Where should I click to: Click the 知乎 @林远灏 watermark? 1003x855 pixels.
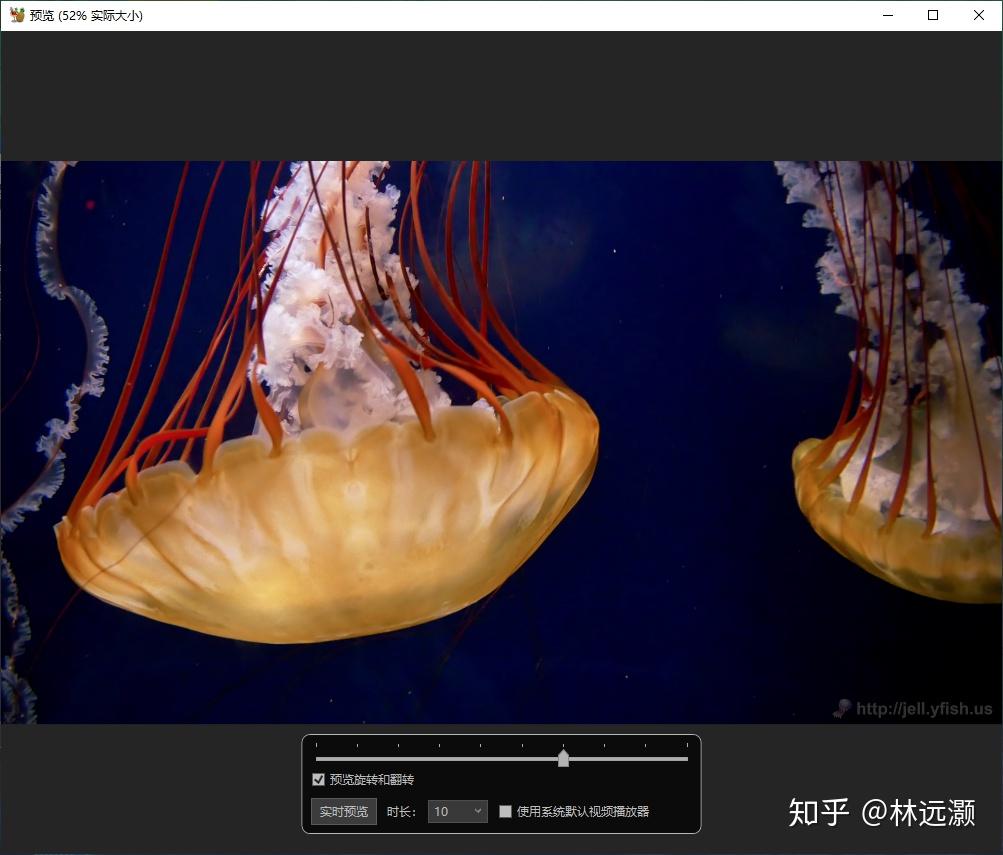pos(881,812)
